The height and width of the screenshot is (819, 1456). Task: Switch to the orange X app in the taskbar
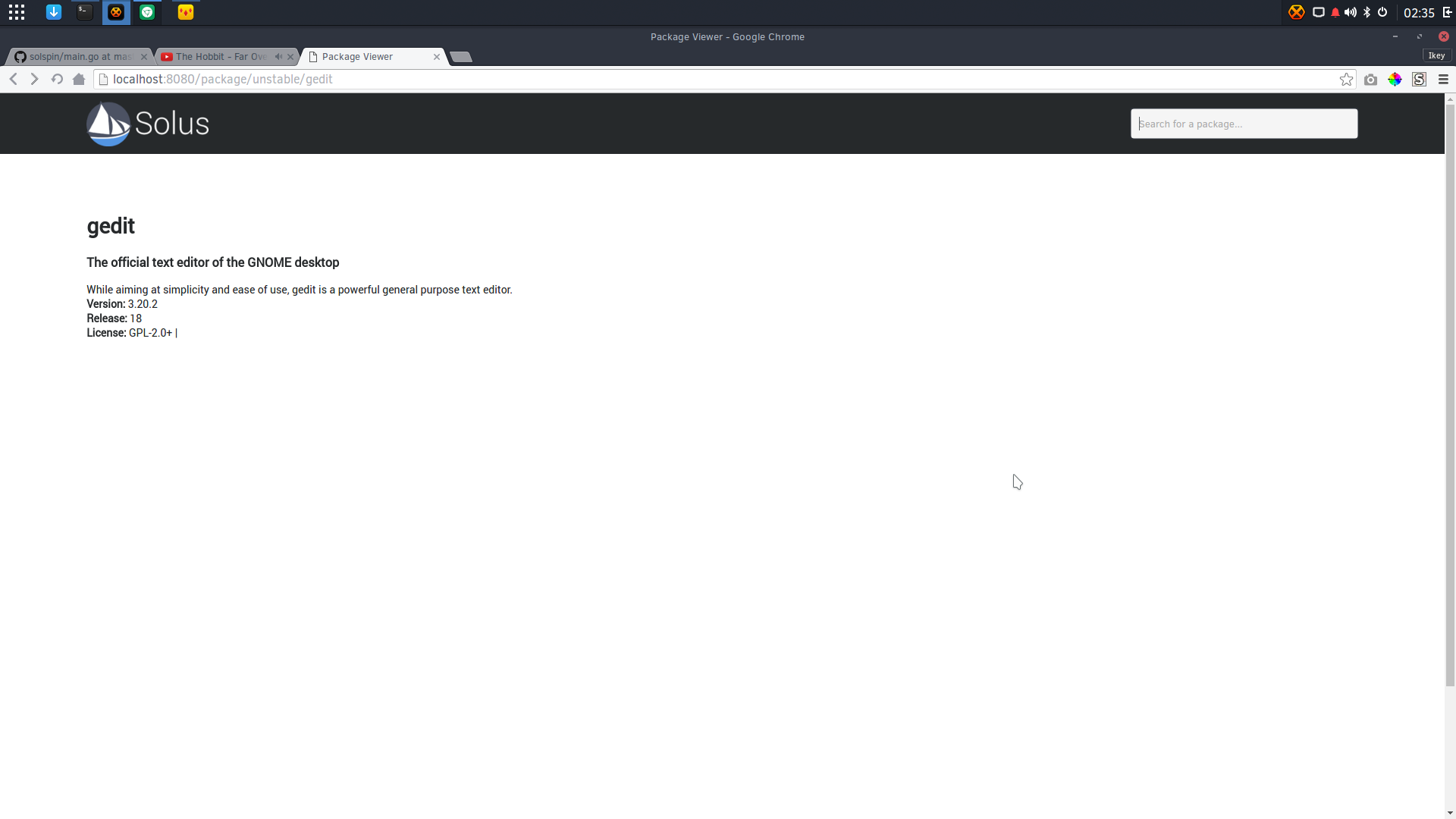coord(116,12)
